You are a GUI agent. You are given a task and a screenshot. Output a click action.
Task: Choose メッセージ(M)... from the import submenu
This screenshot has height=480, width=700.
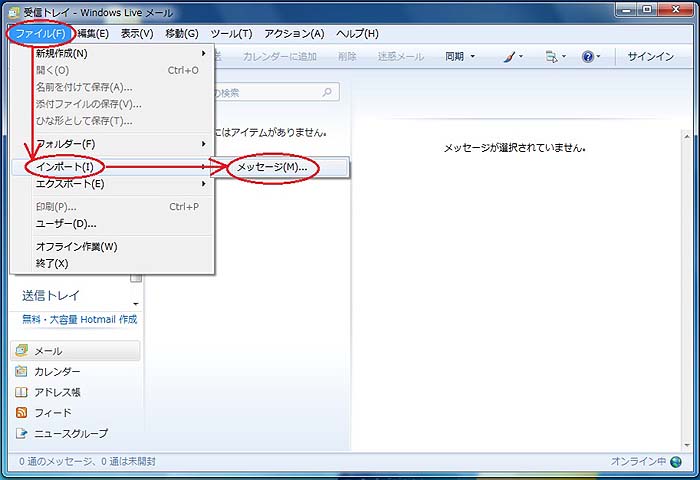[x=272, y=167]
